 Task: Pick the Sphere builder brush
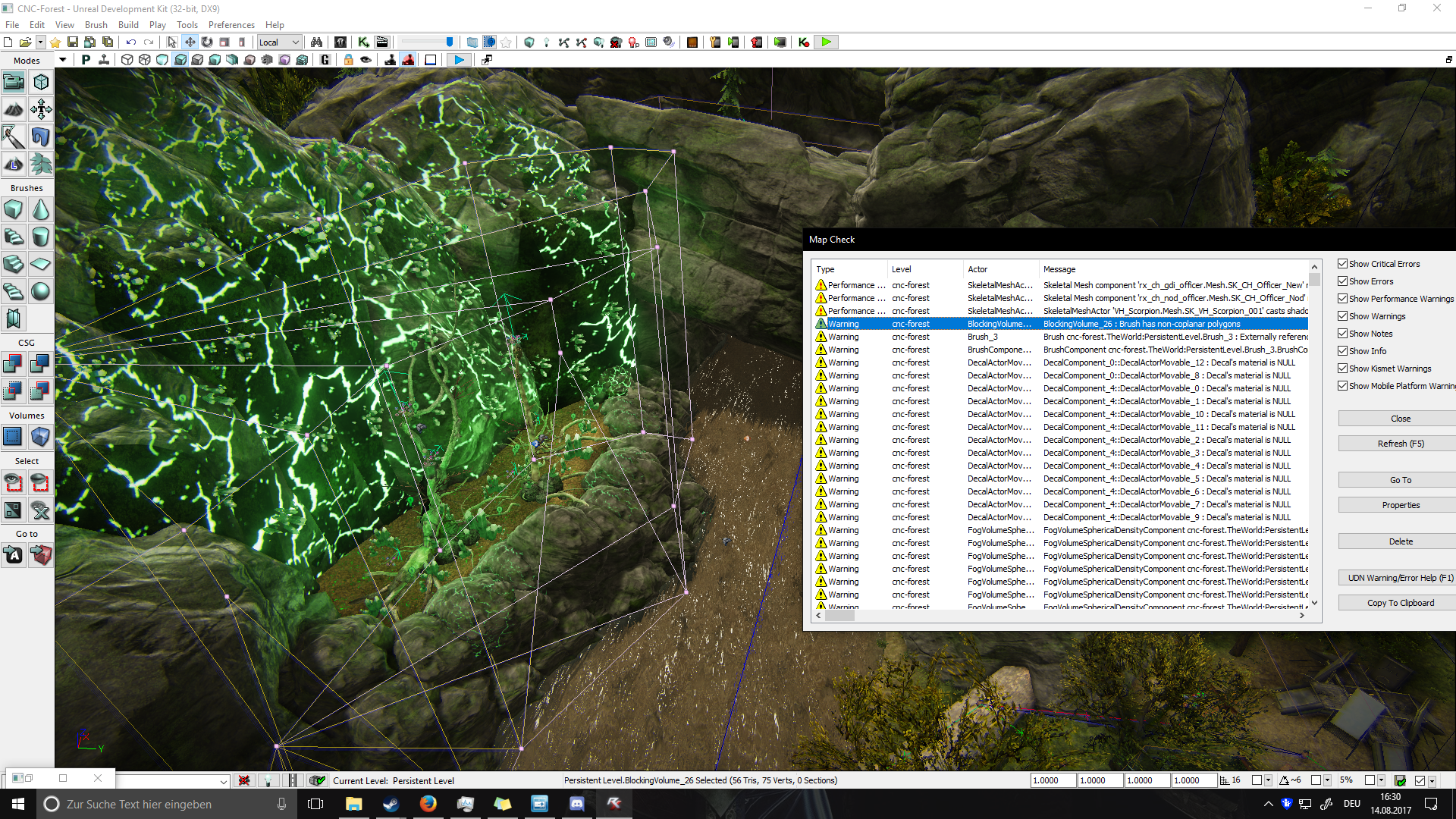pyautogui.click(x=41, y=291)
